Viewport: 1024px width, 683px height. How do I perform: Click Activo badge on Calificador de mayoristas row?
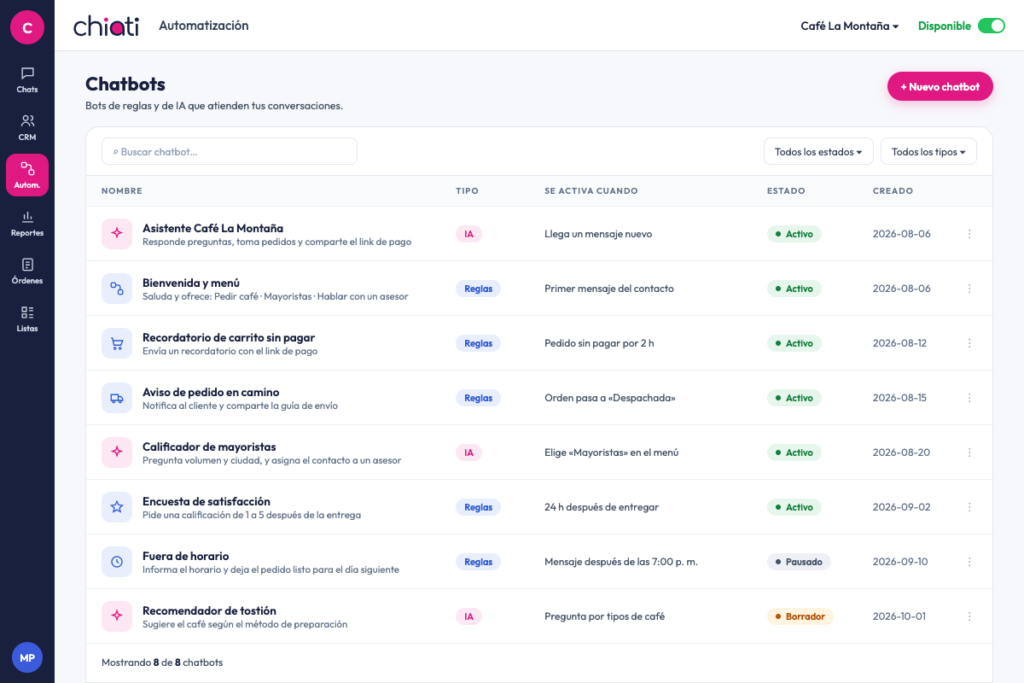(x=794, y=453)
